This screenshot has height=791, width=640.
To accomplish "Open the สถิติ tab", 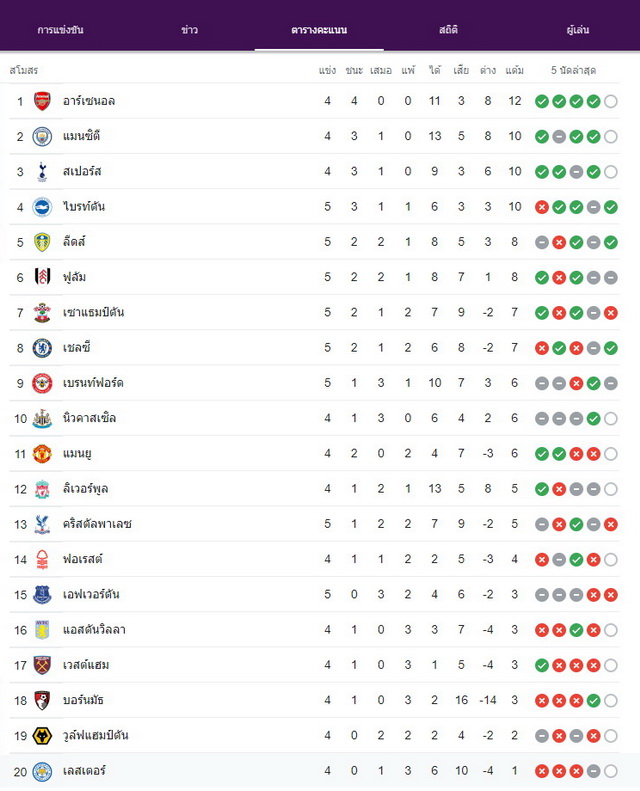I will (448, 30).
